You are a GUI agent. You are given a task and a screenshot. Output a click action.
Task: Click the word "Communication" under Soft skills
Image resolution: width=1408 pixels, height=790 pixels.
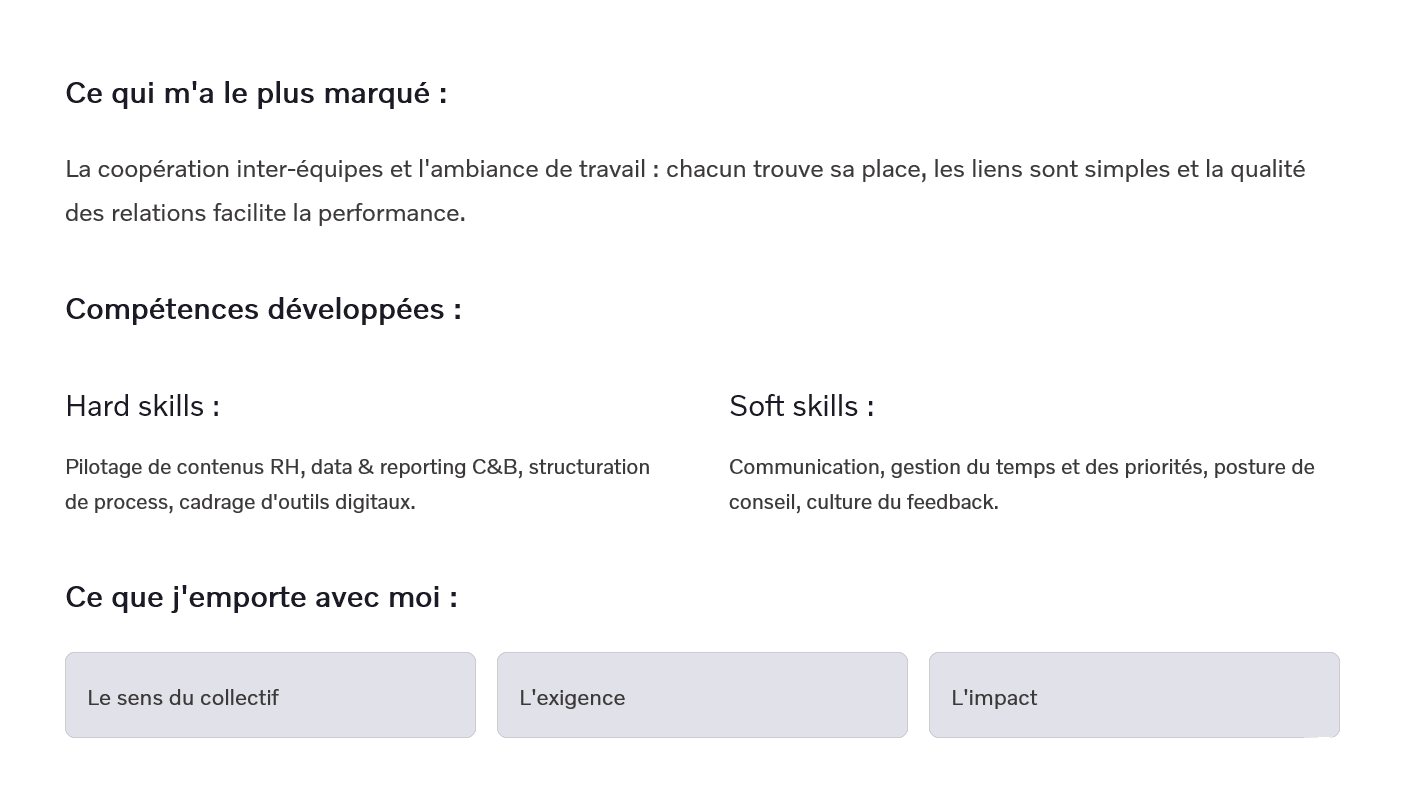click(x=804, y=467)
